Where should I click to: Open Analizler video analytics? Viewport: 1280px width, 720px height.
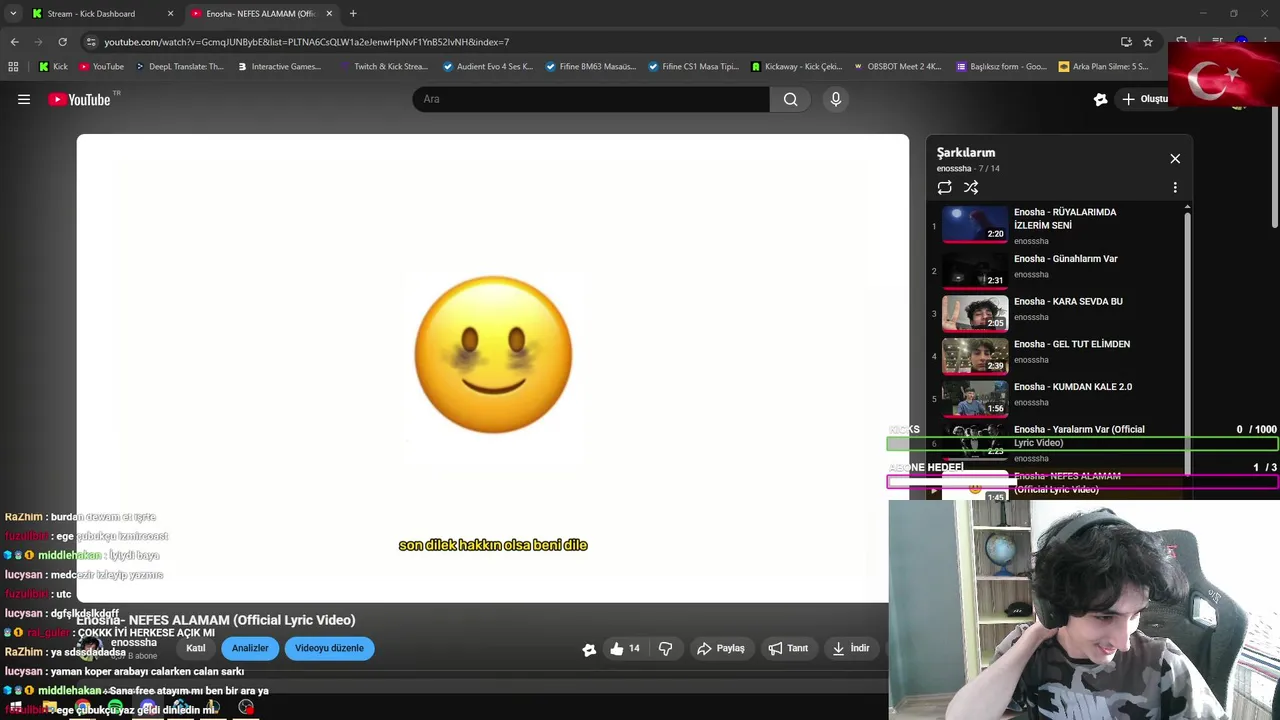tap(250, 648)
